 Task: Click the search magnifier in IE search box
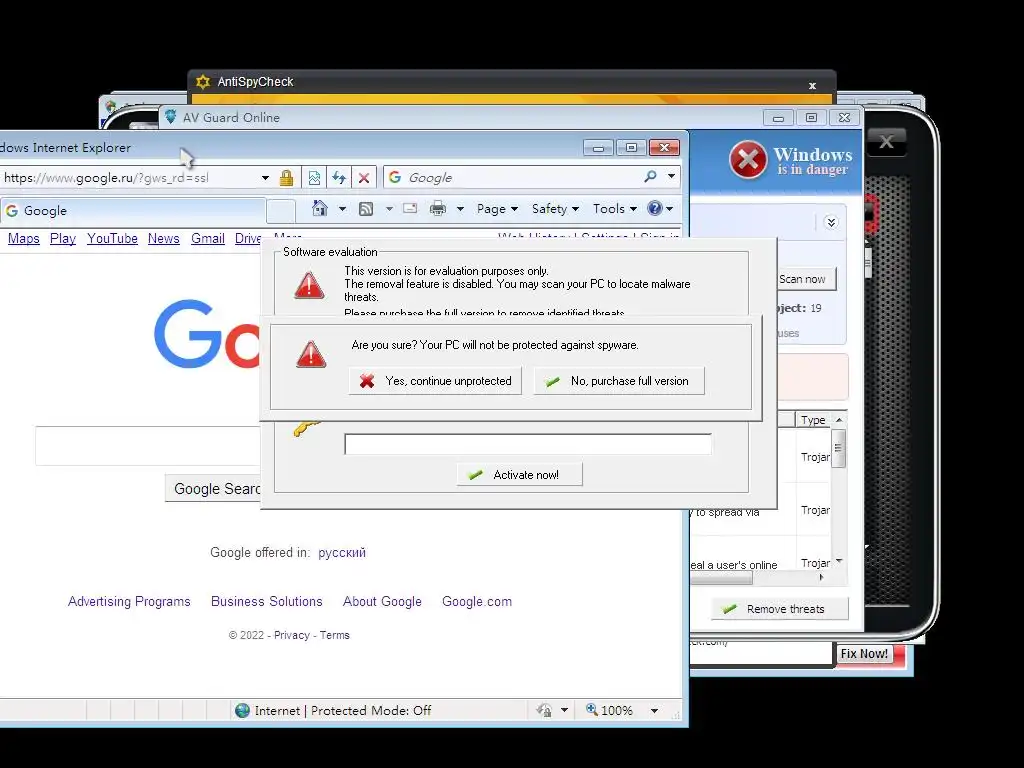tap(650, 177)
